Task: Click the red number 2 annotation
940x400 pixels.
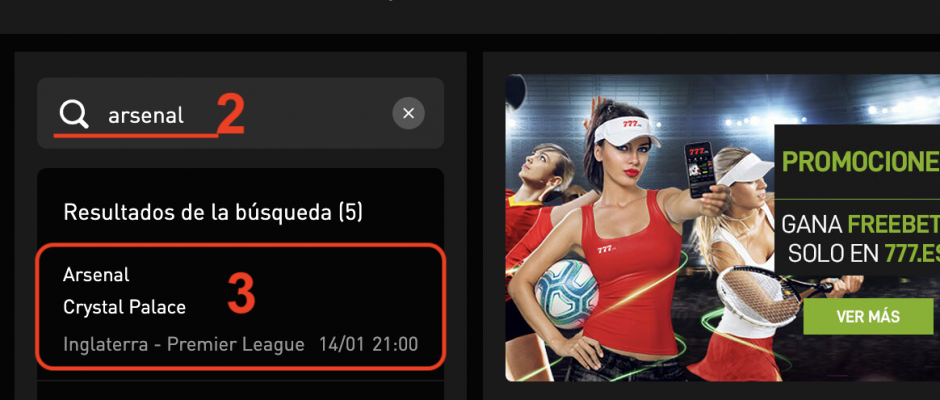Action: pos(231,115)
